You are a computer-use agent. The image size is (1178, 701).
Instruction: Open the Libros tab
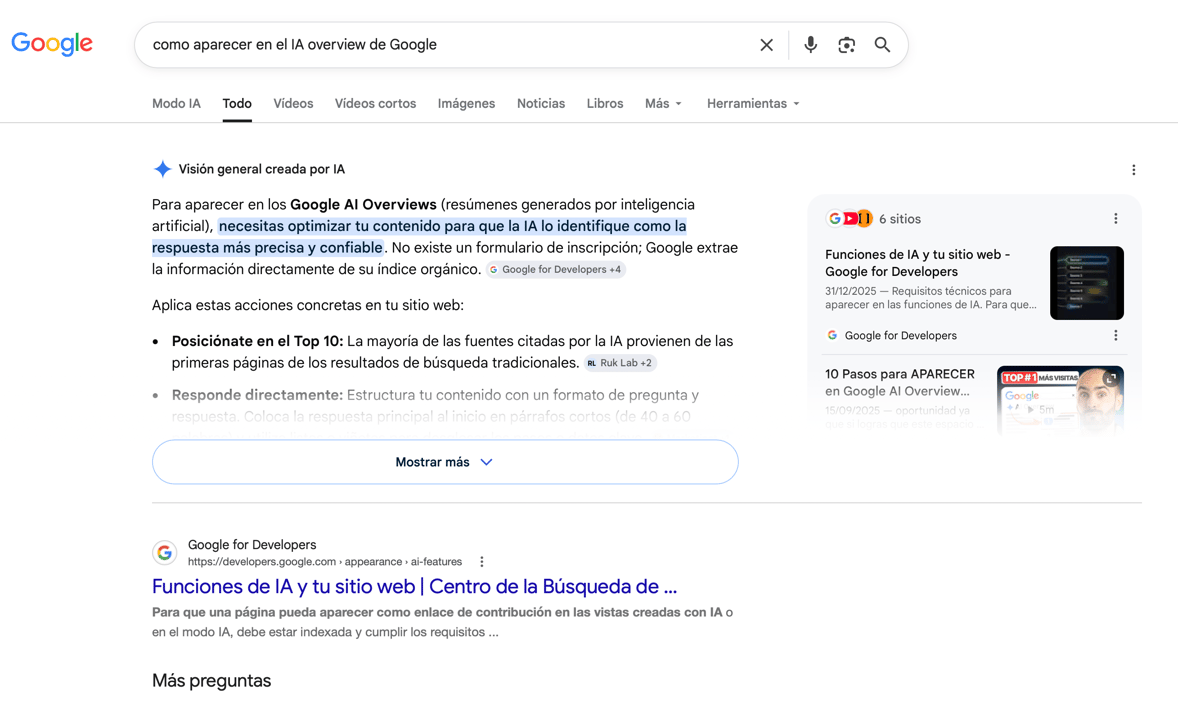point(605,104)
